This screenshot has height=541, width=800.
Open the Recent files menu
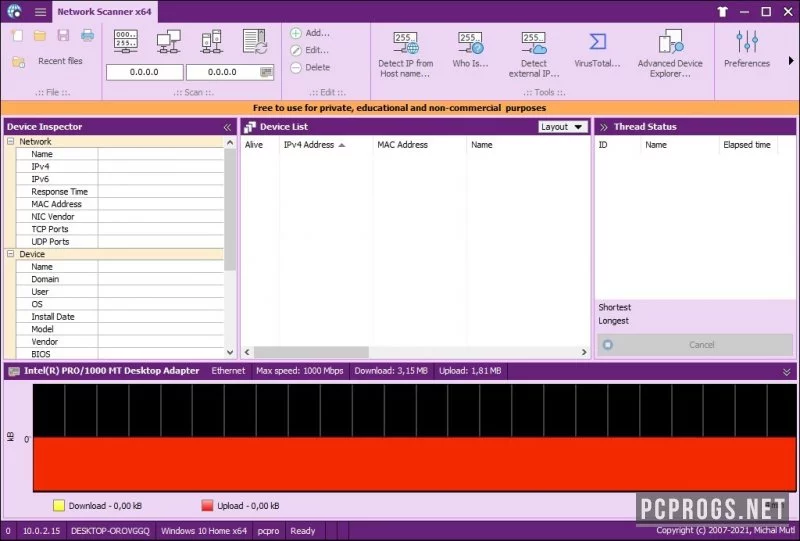click(x=60, y=61)
